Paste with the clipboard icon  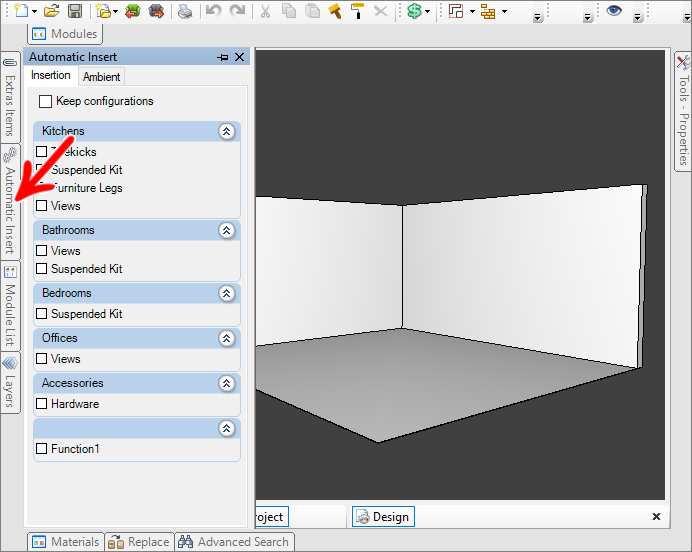pyautogui.click(x=312, y=11)
